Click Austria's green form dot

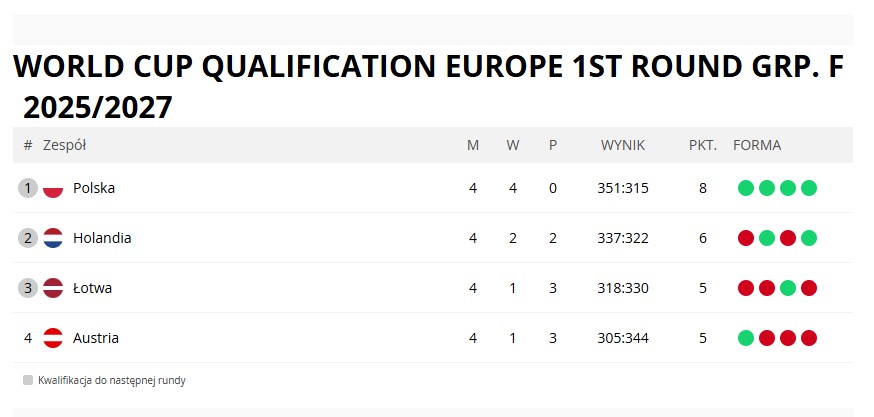(x=746, y=338)
